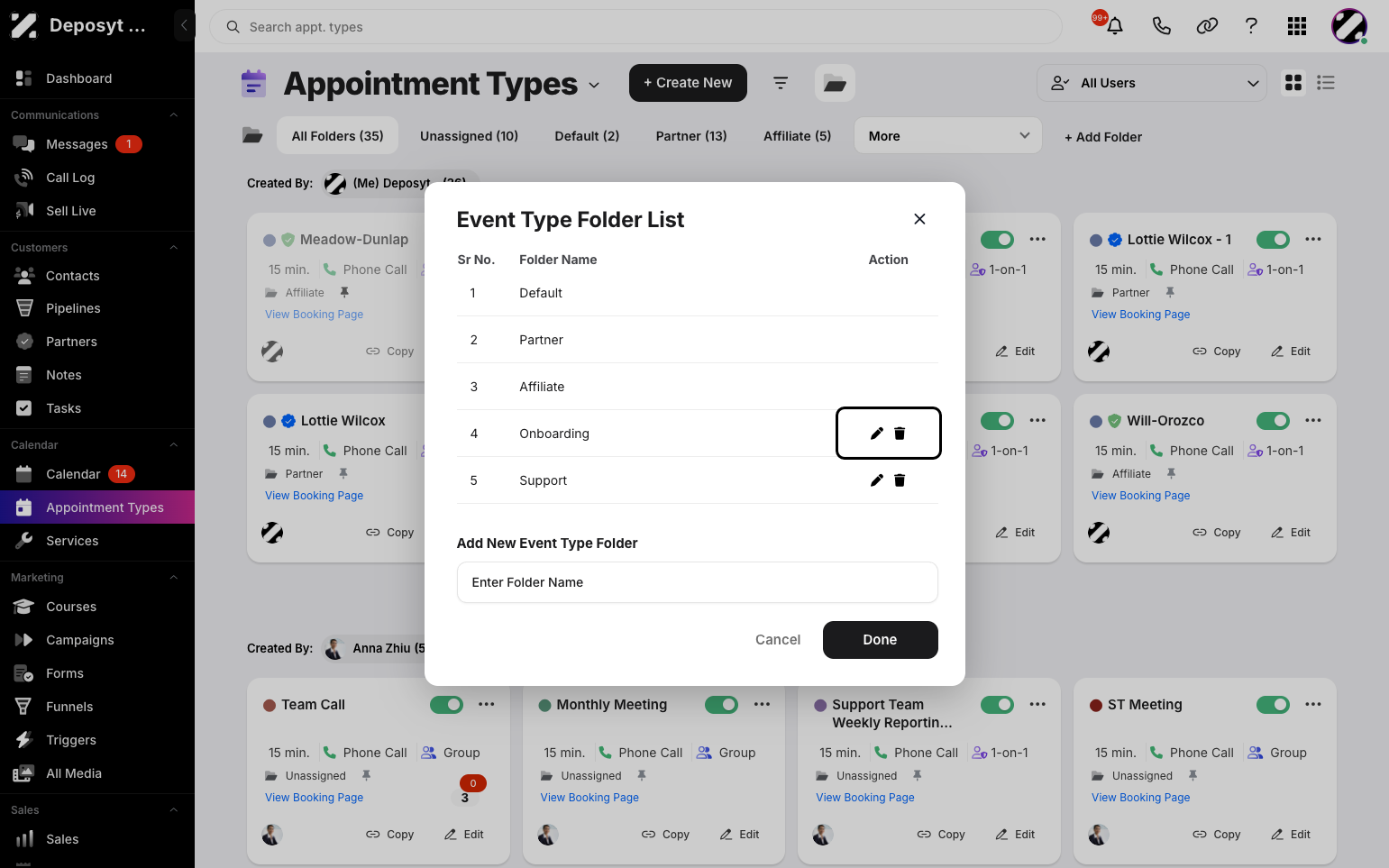Select the Partner (13) folder tab

click(691, 136)
